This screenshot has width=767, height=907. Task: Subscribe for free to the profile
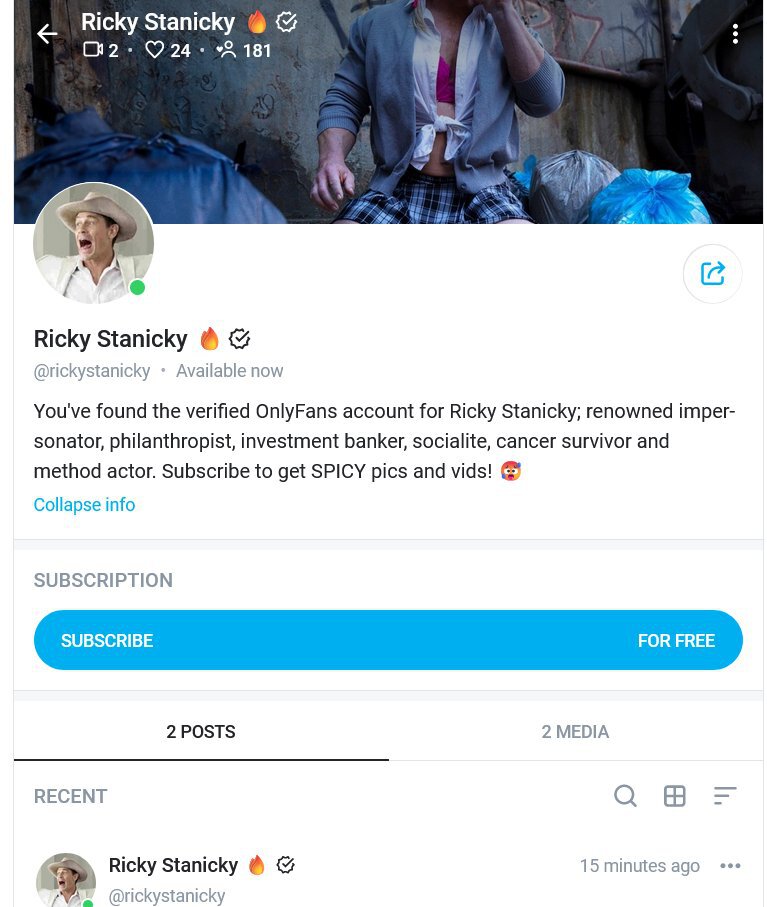coord(388,640)
